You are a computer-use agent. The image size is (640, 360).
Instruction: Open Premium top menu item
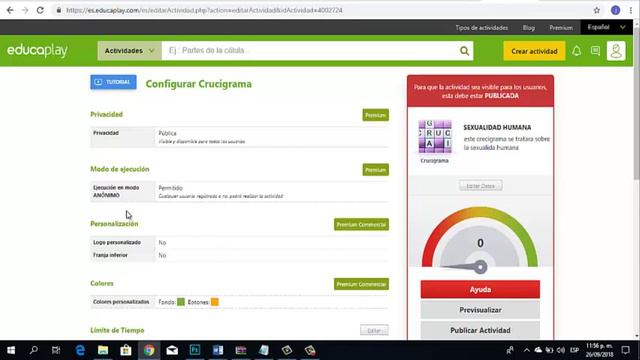(x=561, y=28)
